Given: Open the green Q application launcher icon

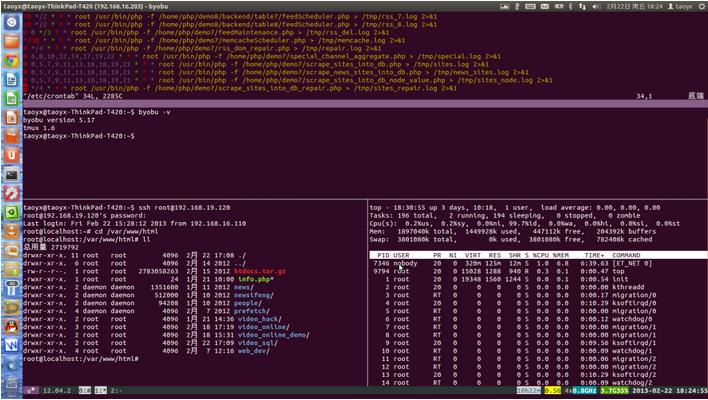Looking at the screenshot, I should tap(11, 212).
